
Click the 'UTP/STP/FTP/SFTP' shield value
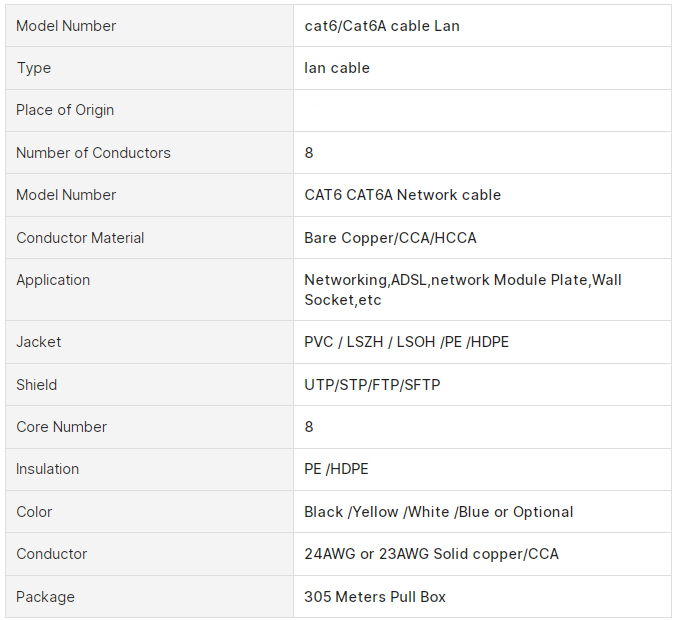(372, 385)
